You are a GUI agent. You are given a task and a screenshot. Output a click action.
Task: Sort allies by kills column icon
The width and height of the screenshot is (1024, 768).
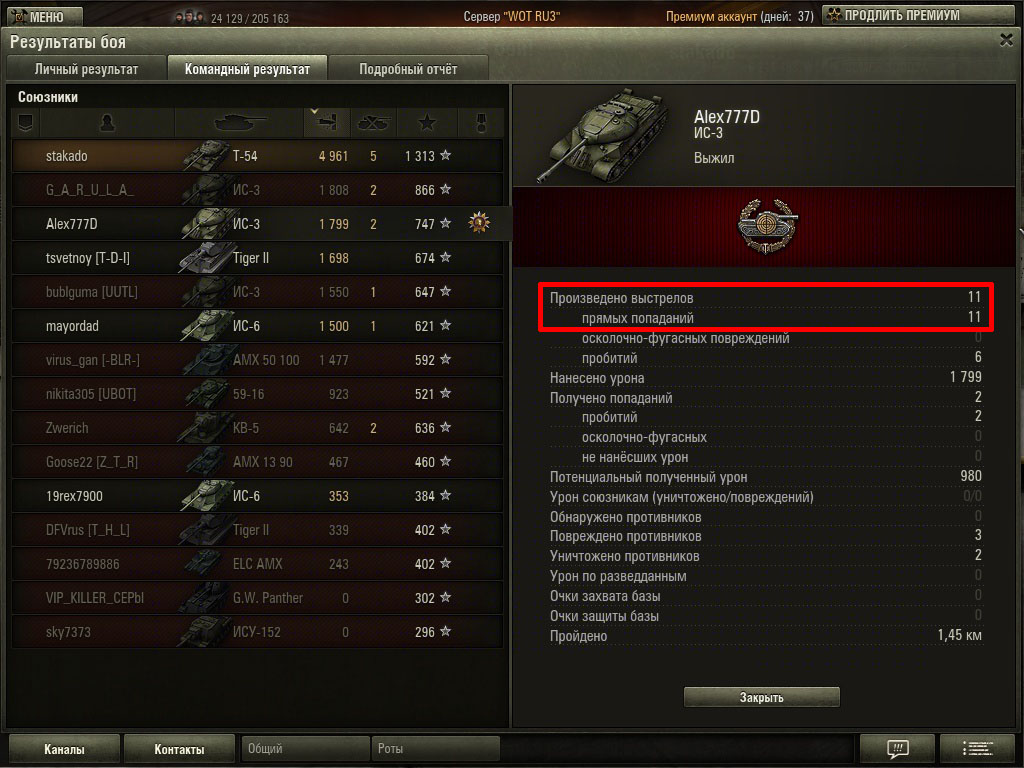(374, 122)
